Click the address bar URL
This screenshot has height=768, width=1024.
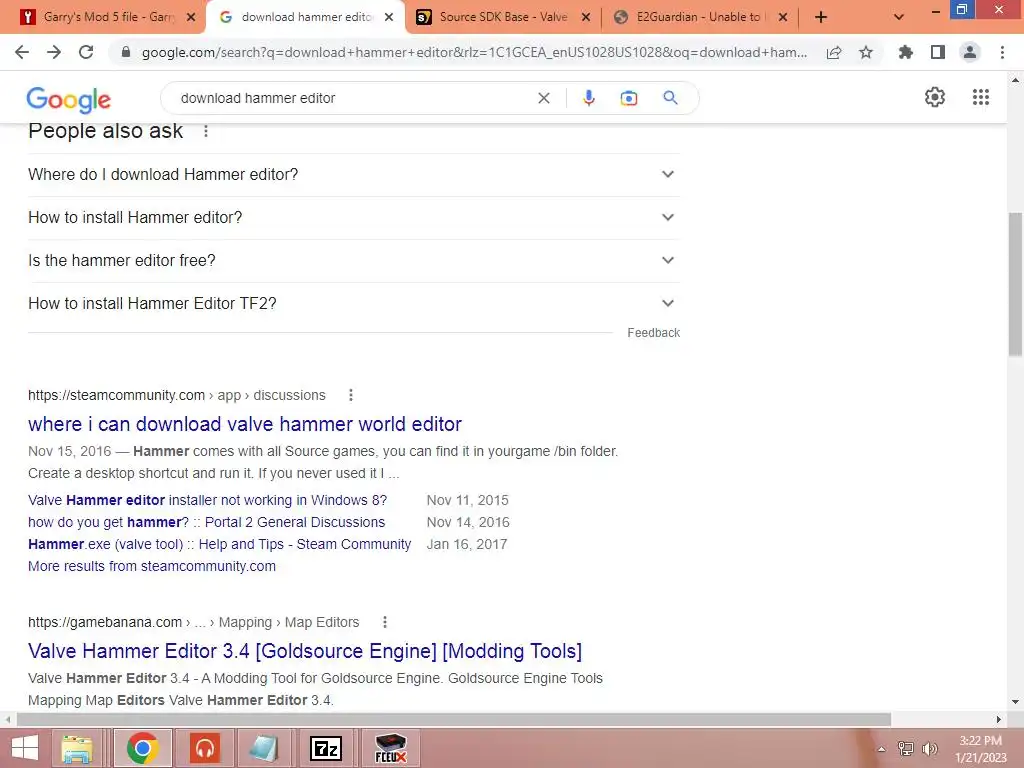coord(474,52)
